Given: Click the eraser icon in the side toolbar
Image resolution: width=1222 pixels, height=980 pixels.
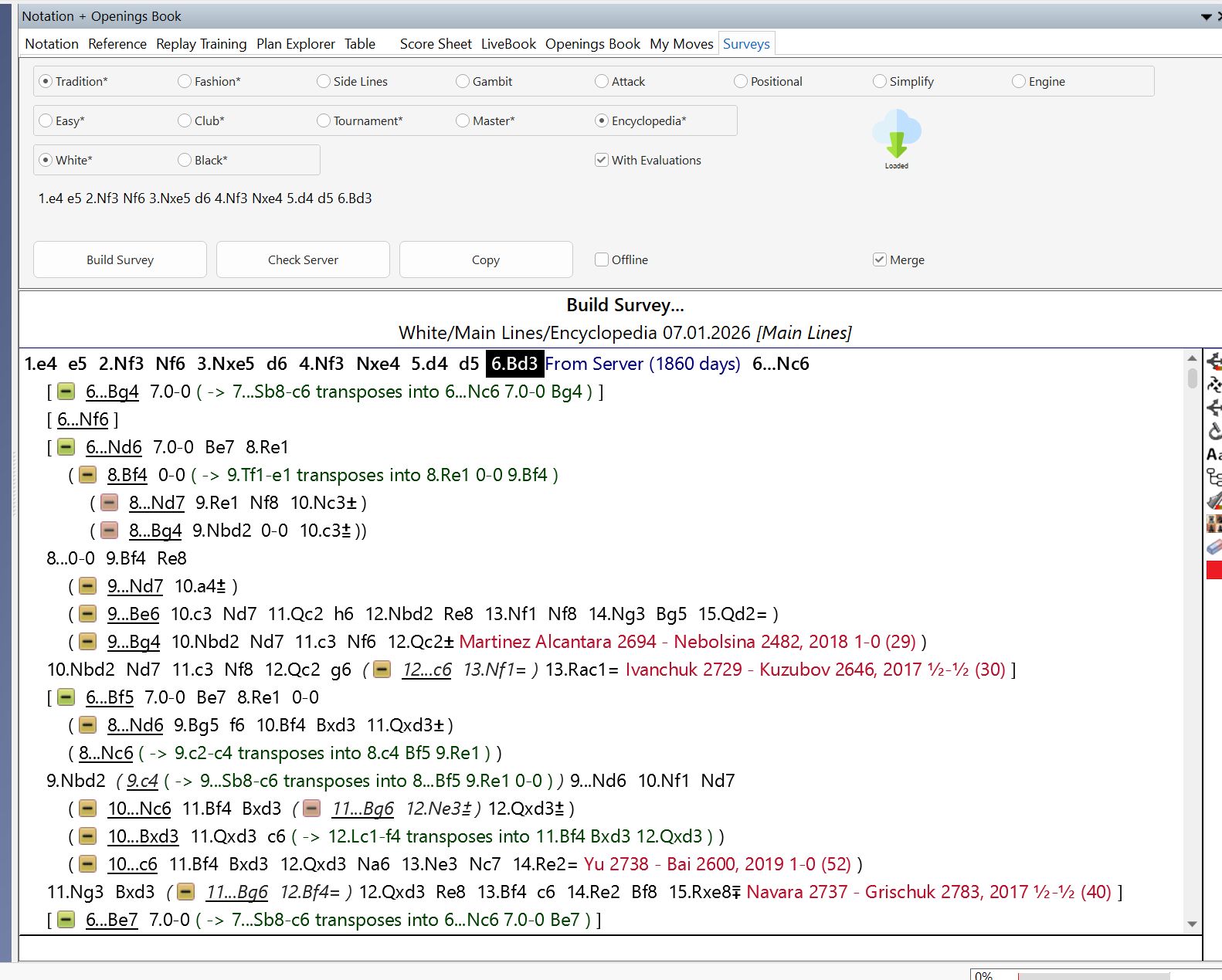Looking at the screenshot, I should (1214, 547).
